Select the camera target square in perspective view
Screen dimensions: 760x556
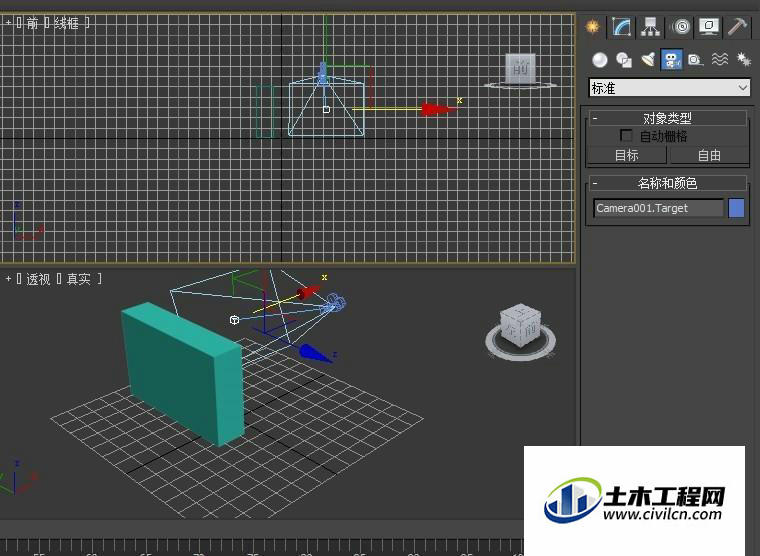[234, 320]
